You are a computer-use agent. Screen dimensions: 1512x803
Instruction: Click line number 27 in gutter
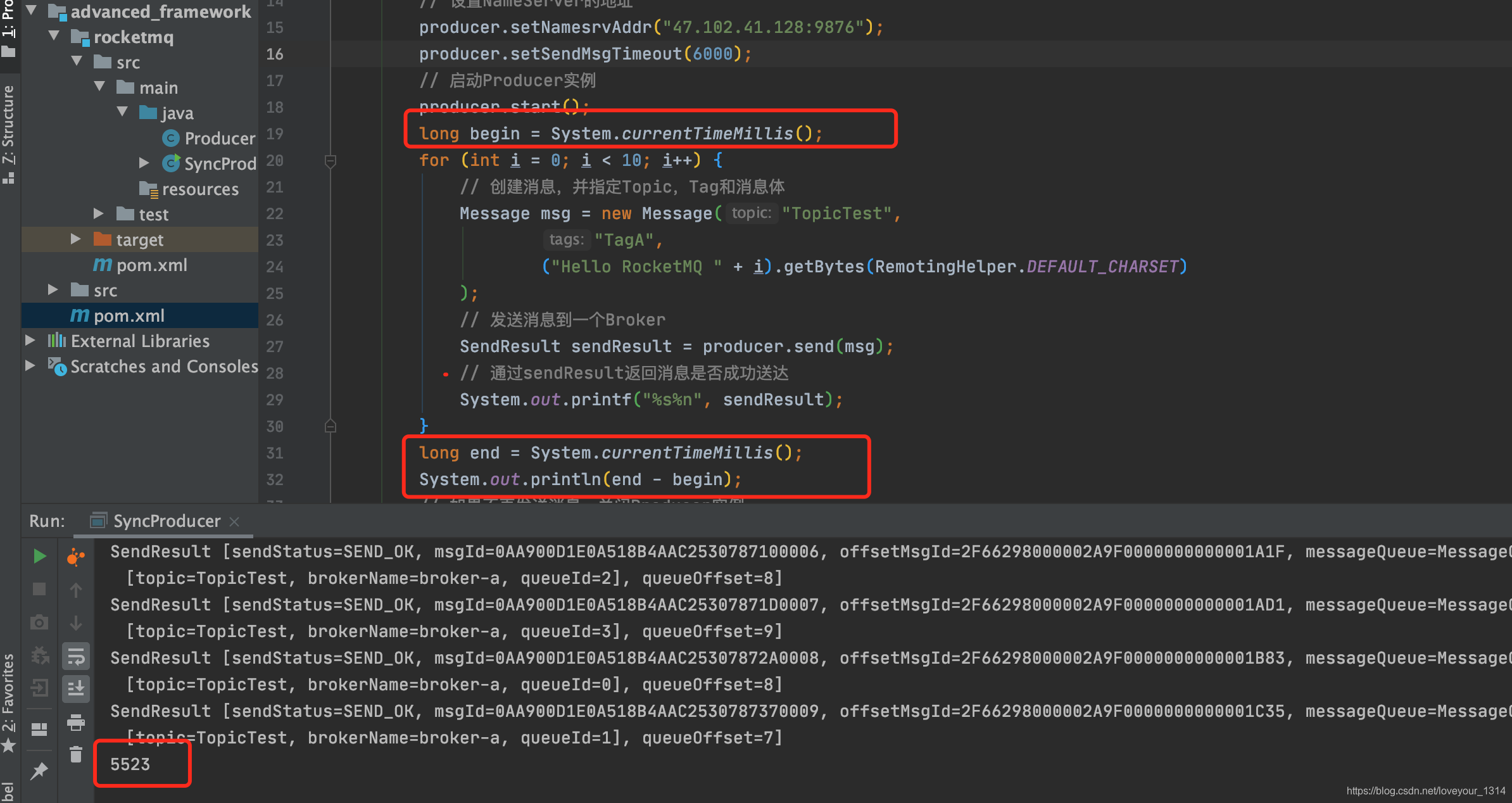click(x=274, y=347)
